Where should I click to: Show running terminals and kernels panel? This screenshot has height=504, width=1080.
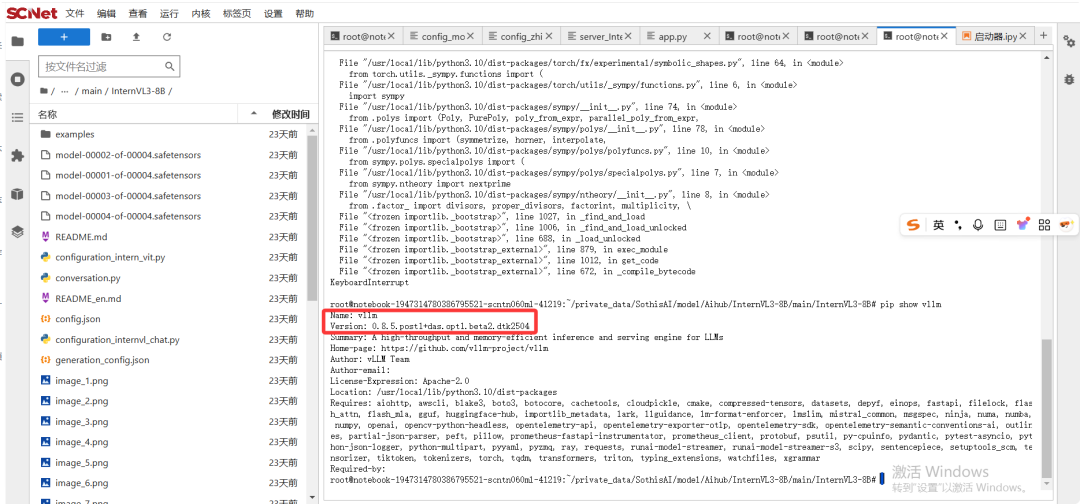[x=18, y=80]
